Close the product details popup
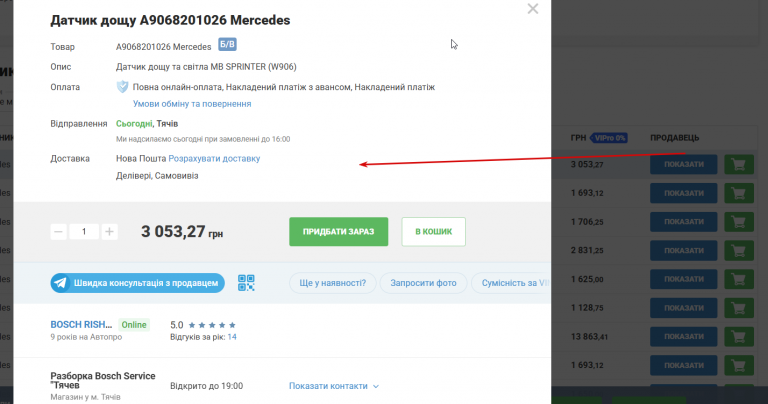 (532, 9)
